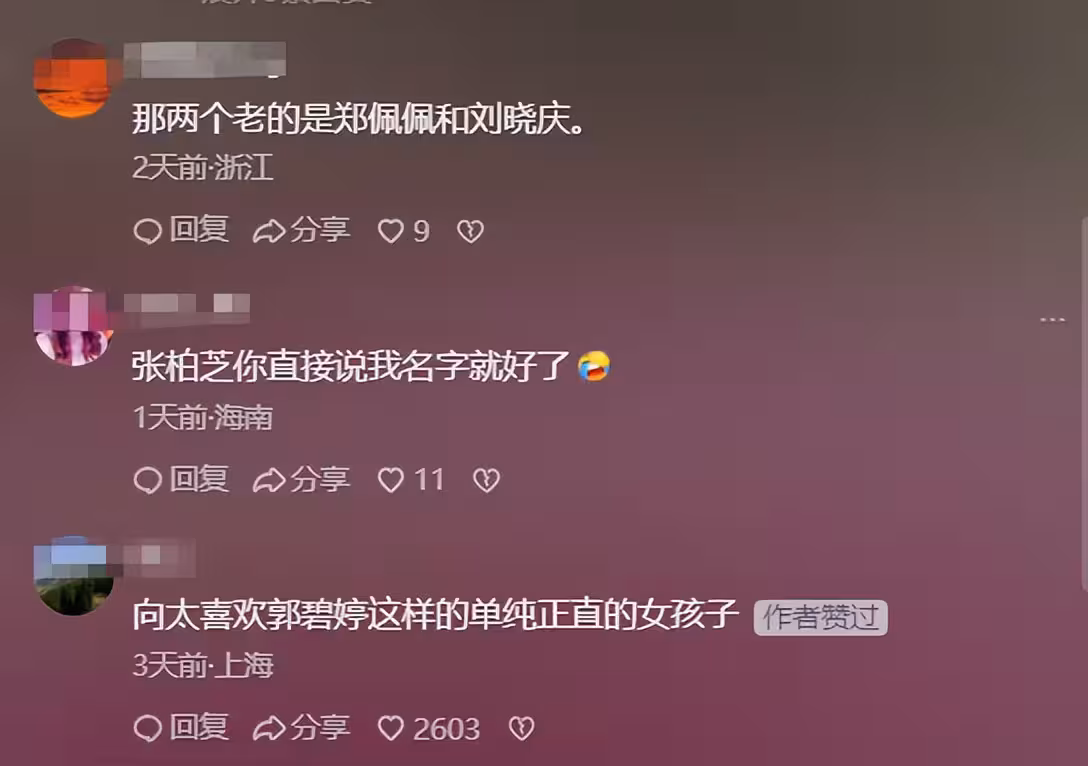This screenshot has width=1088, height=766.
Task: Open the pink-haired avatar profile
Action: coord(74,326)
